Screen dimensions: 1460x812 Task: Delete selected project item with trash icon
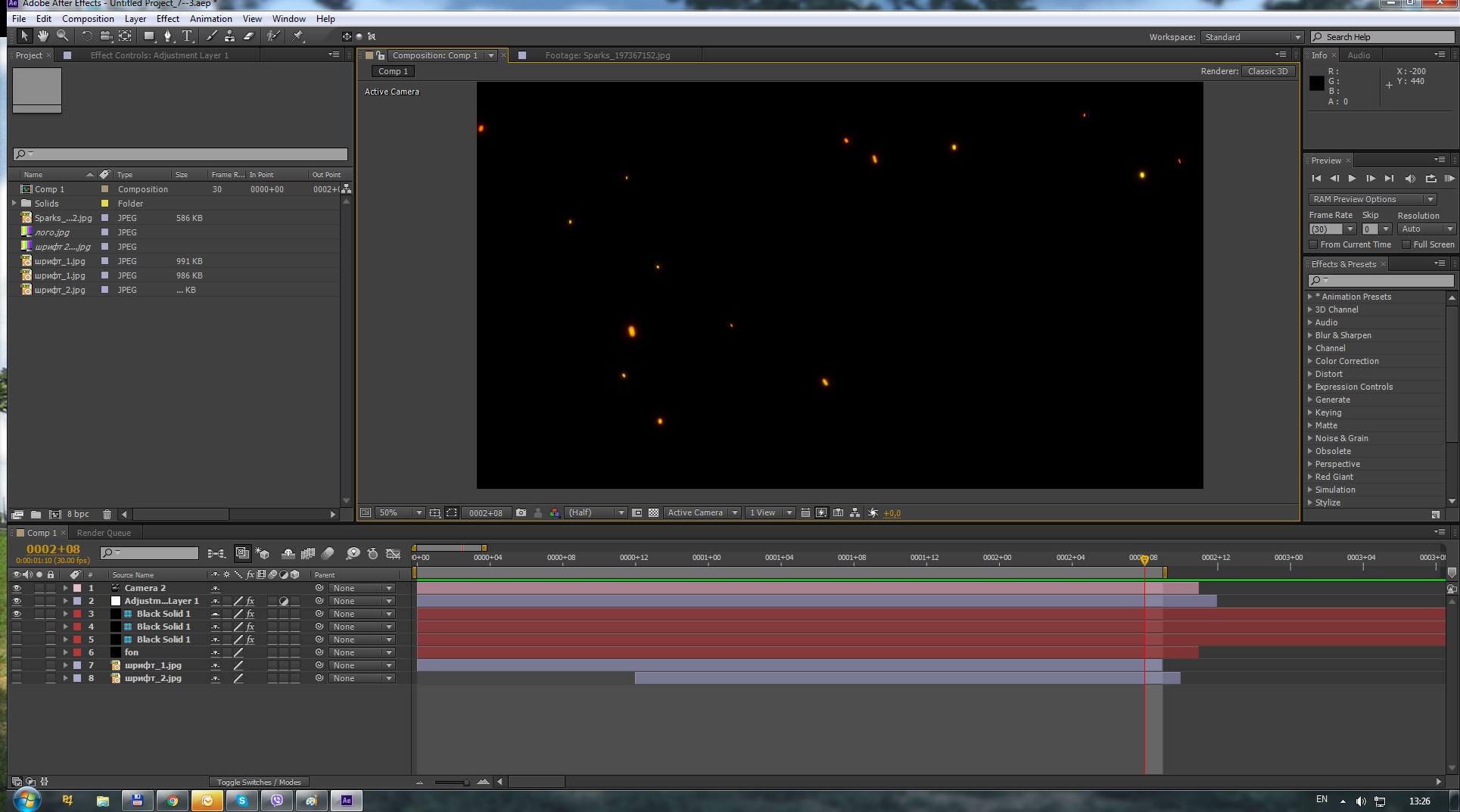tap(107, 514)
